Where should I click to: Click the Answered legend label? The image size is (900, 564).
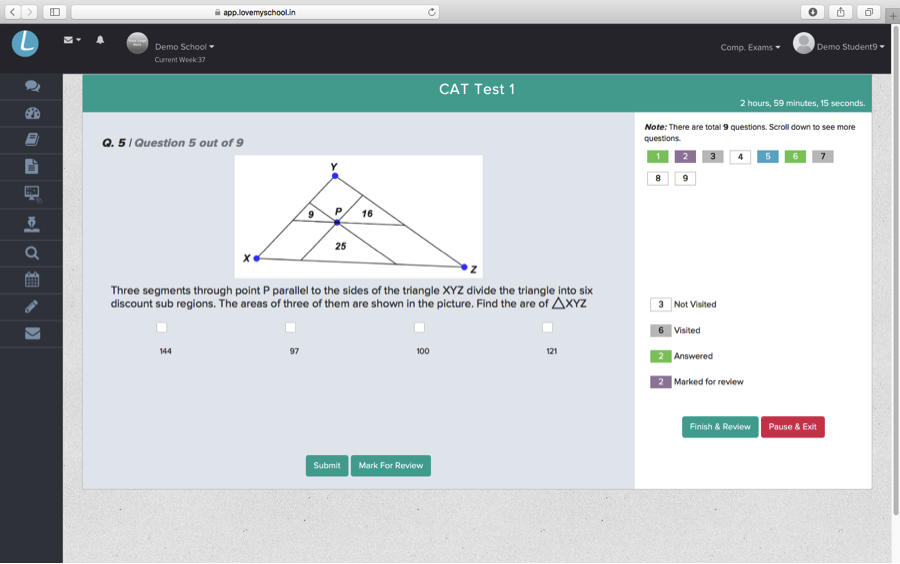pyautogui.click(x=693, y=356)
